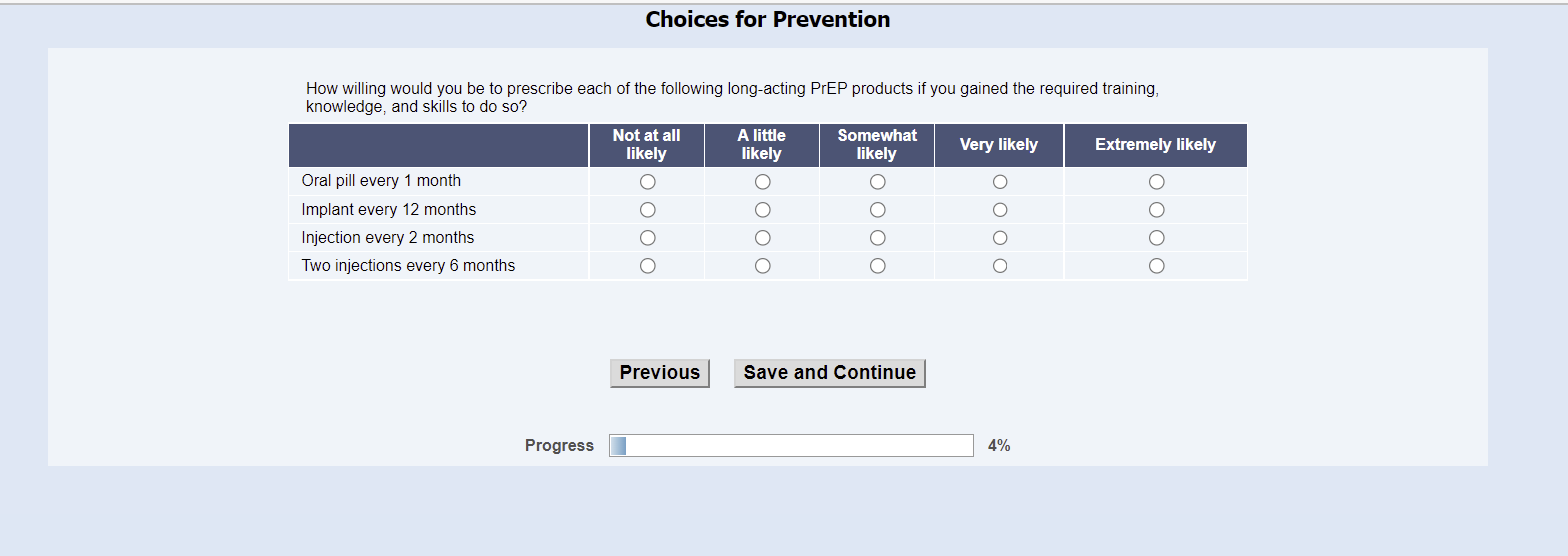1568x556 pixels.
Task: Mark Oral pill as 'Extremely likely'
Action: [x=1156, y=182]
